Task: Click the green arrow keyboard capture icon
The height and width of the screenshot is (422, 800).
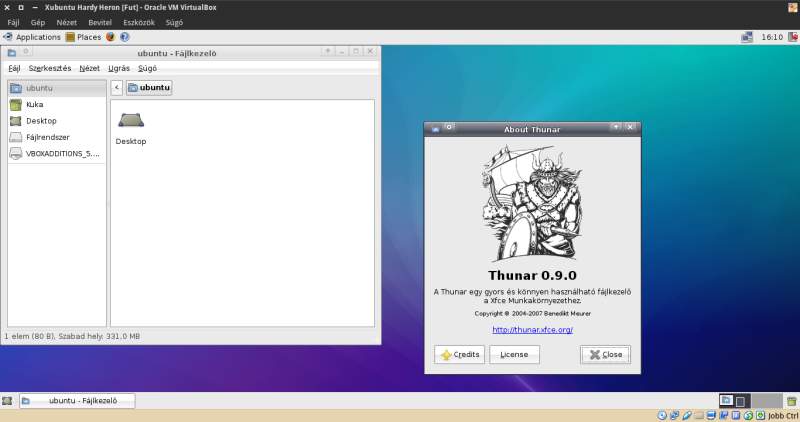Action: click(760, 416)
